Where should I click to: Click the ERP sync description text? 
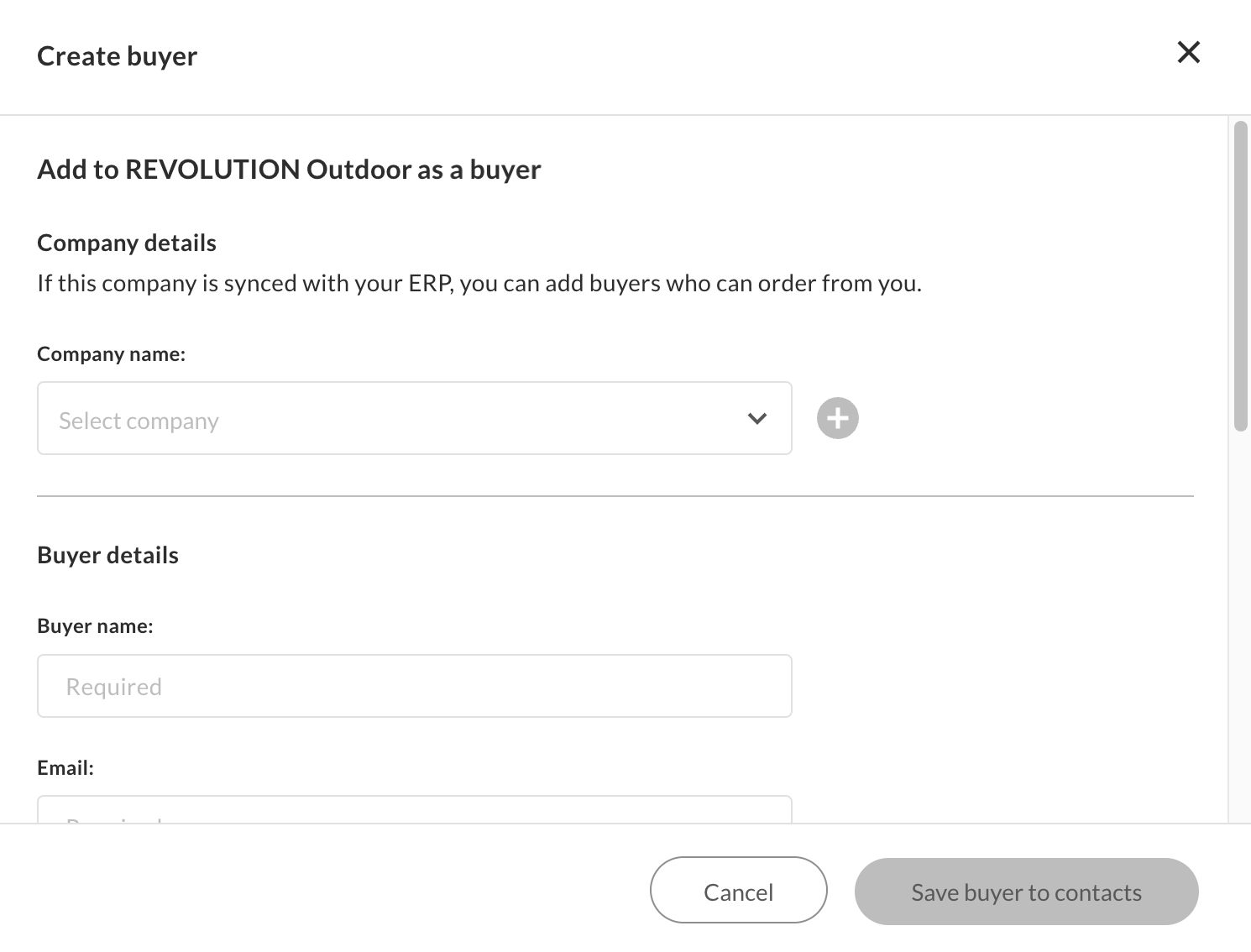[479, 284]
